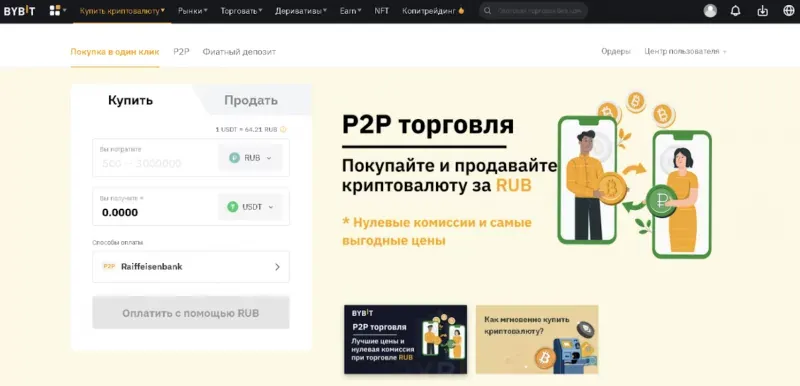Select the Купить tab
The height and width of the screenshot is (386, 800).
tap(131, 100)
